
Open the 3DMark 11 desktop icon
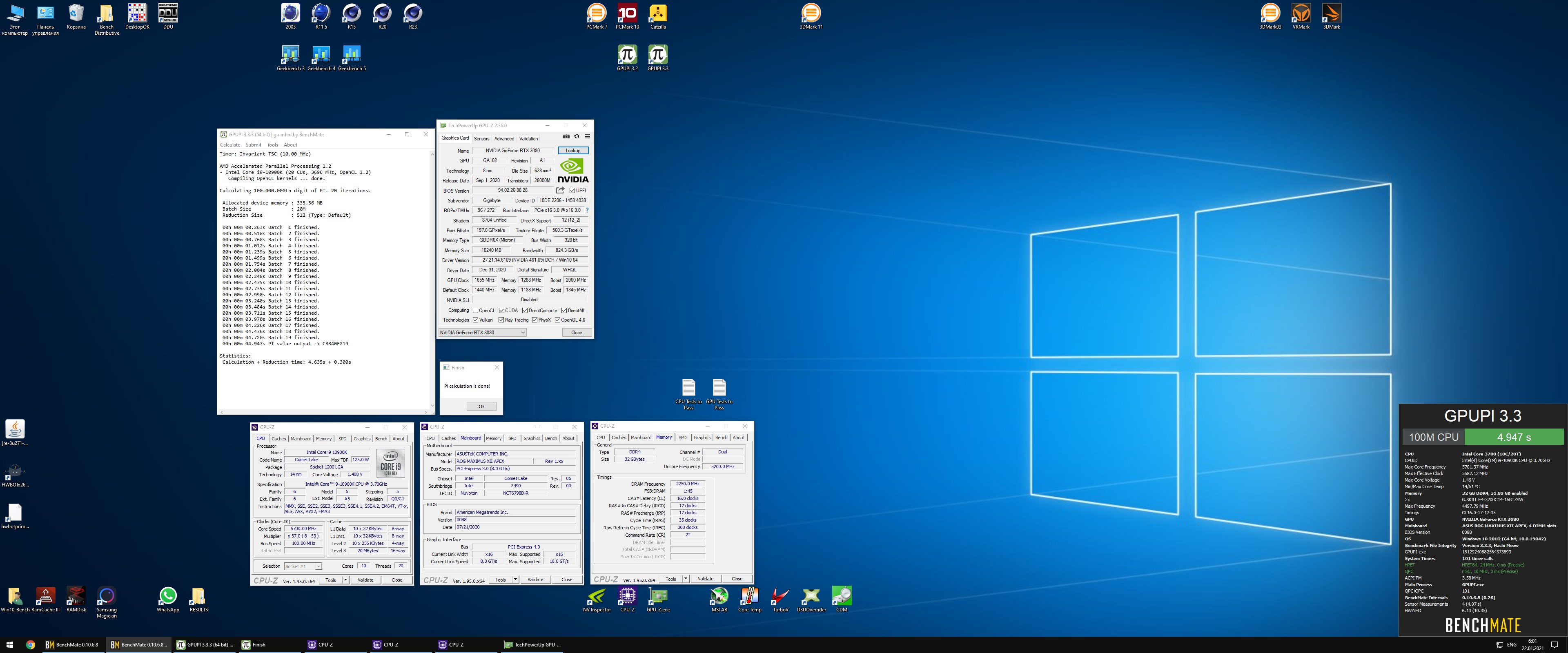point(811,17)
